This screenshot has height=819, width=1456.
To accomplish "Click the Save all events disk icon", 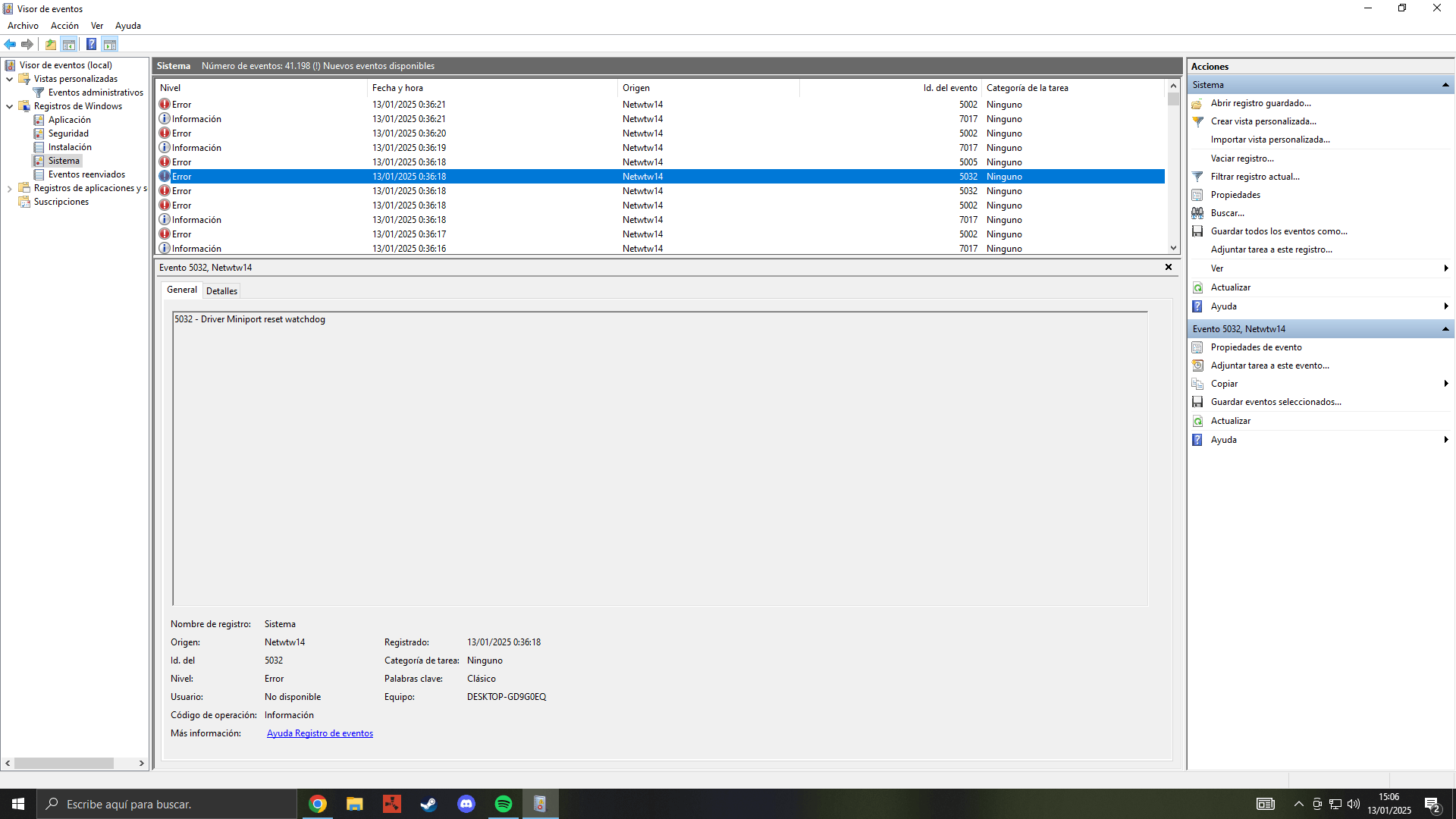I will 1197,231.
